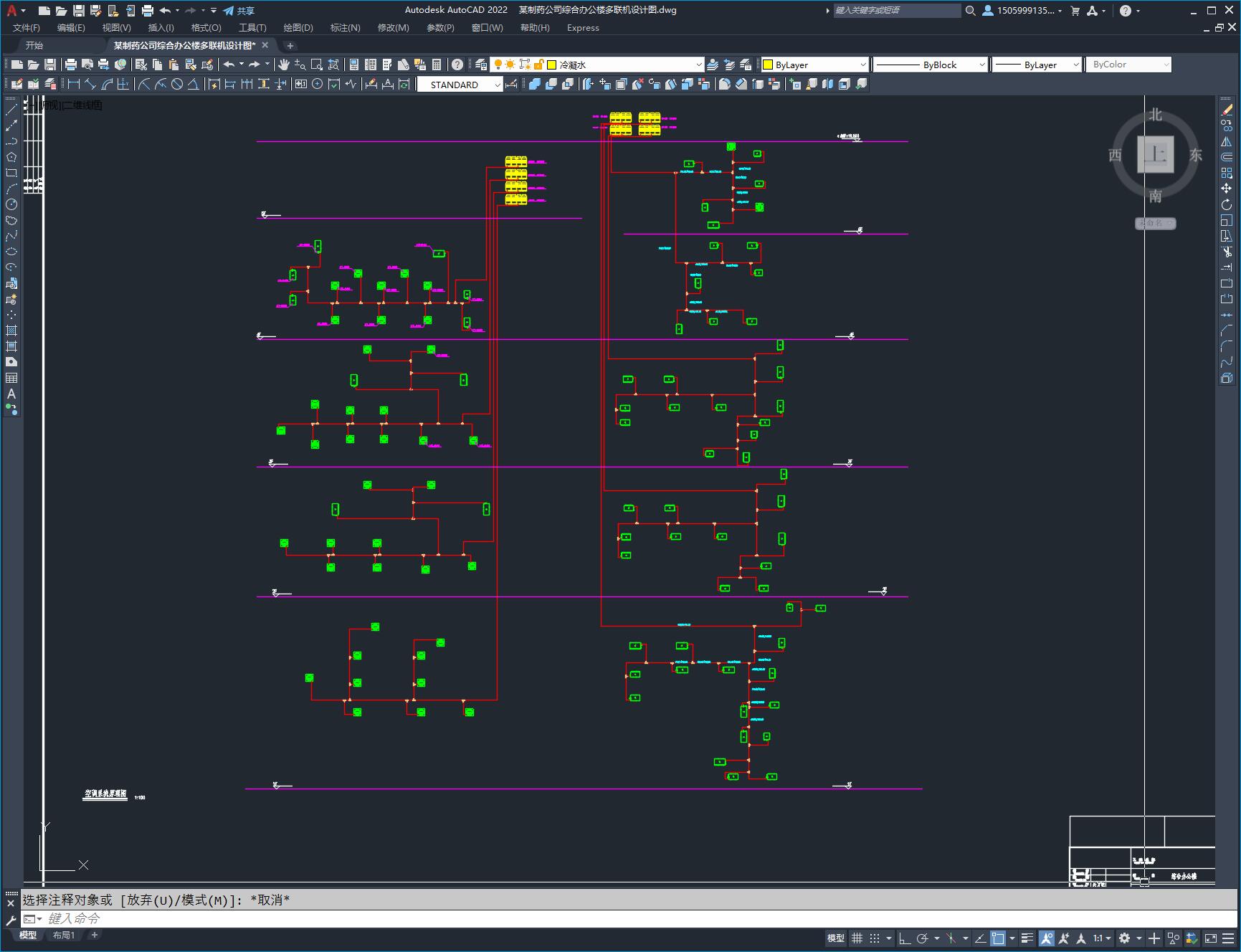
Task: Select the Circle draw tool
Action: tap(11, 204)
